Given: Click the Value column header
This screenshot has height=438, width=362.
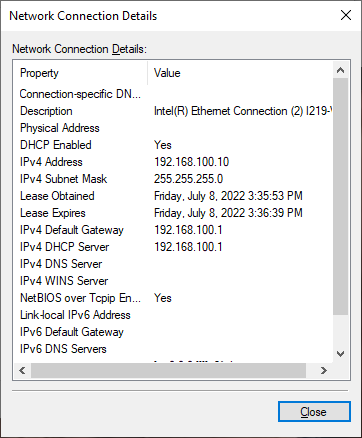Looking at the screenshot, I should [240, 73].
